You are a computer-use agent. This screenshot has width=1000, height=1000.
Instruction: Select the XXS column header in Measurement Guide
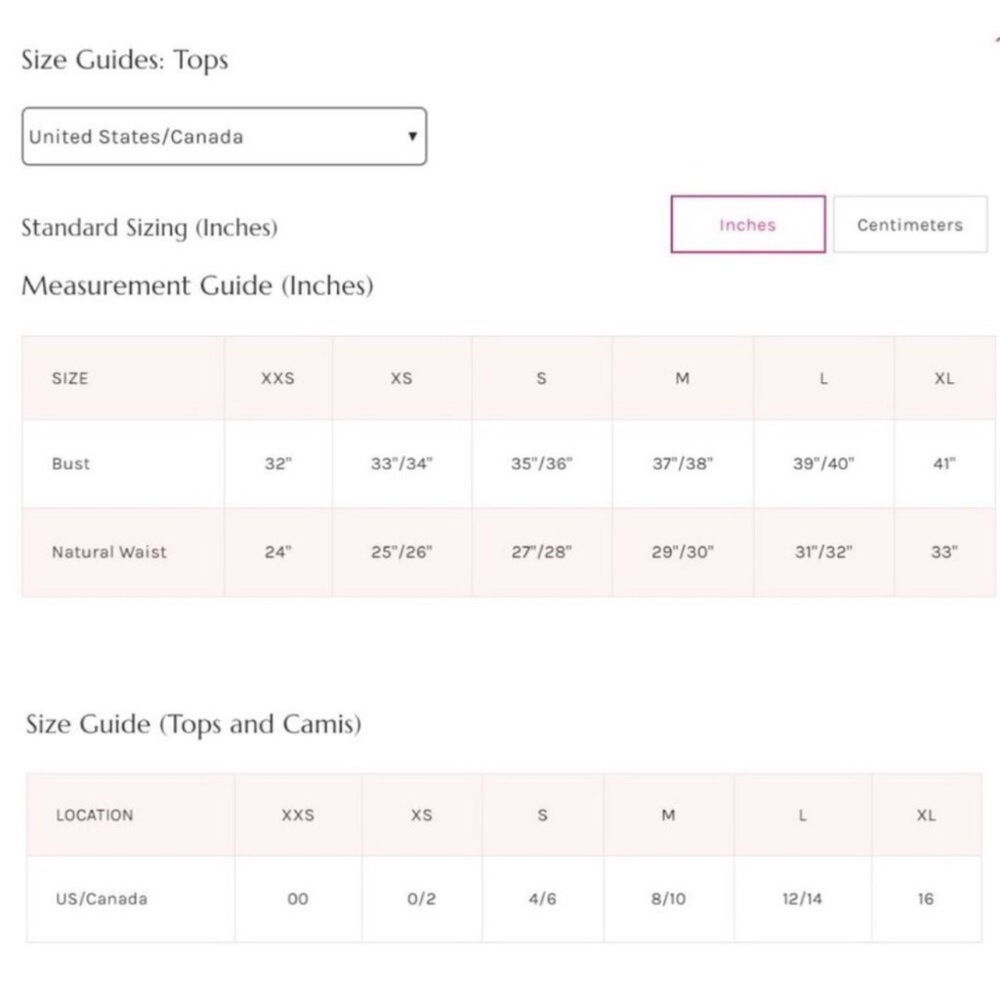(x=278, y=378)
